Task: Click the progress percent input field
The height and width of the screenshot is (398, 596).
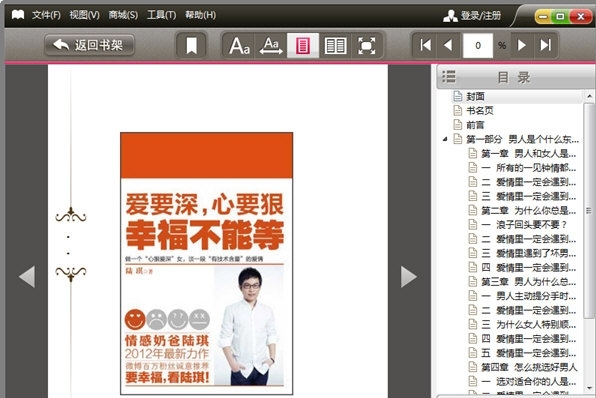Action: coord(478,46)
